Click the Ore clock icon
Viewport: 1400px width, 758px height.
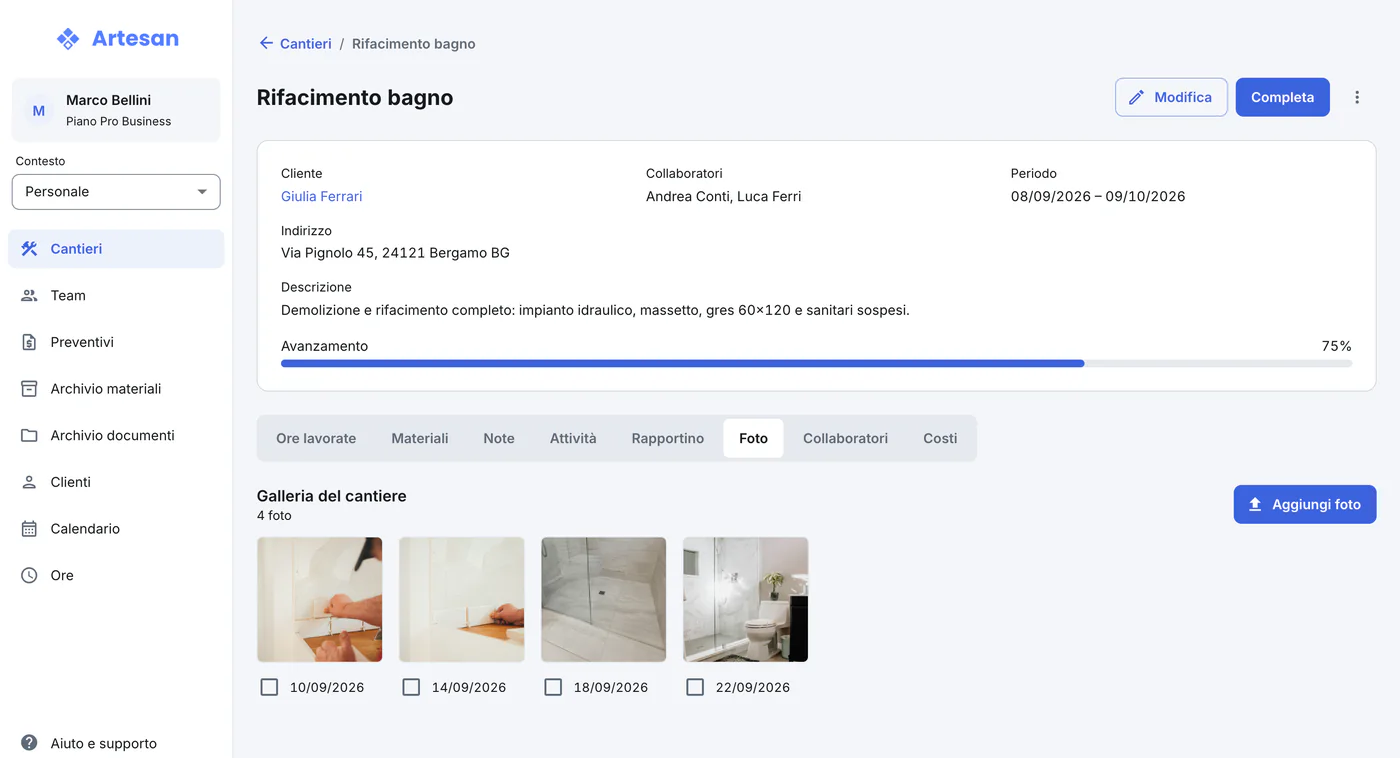click(29, 576)
